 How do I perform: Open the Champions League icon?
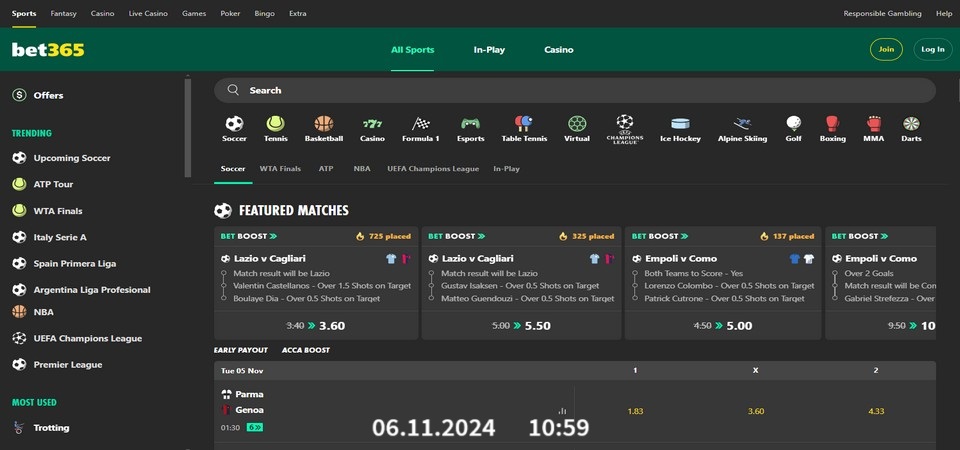pos(624,129)
